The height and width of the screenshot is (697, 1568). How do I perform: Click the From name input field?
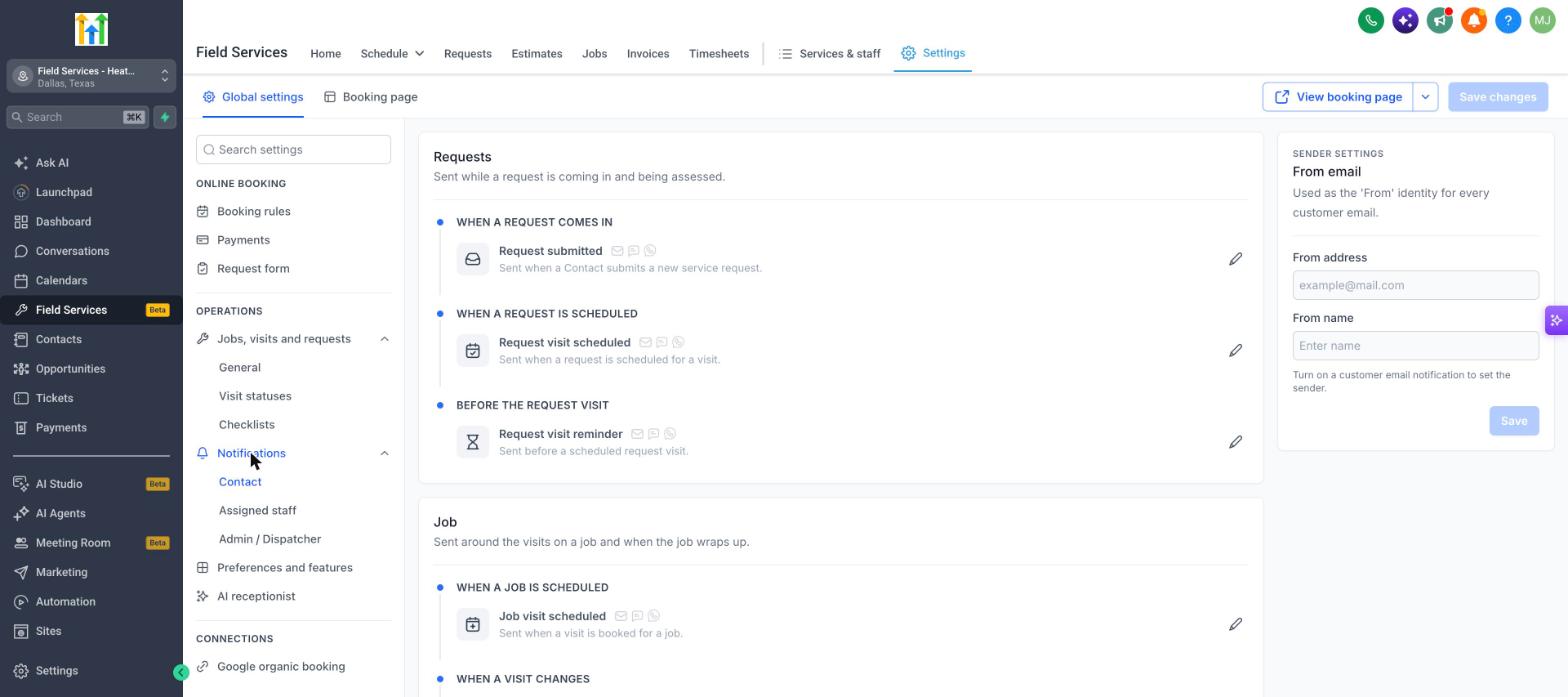1415,346
